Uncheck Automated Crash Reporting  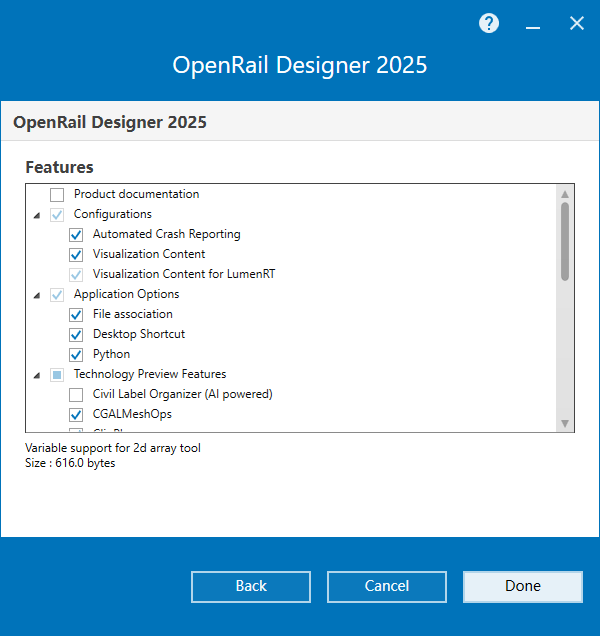tap(76, 234)
